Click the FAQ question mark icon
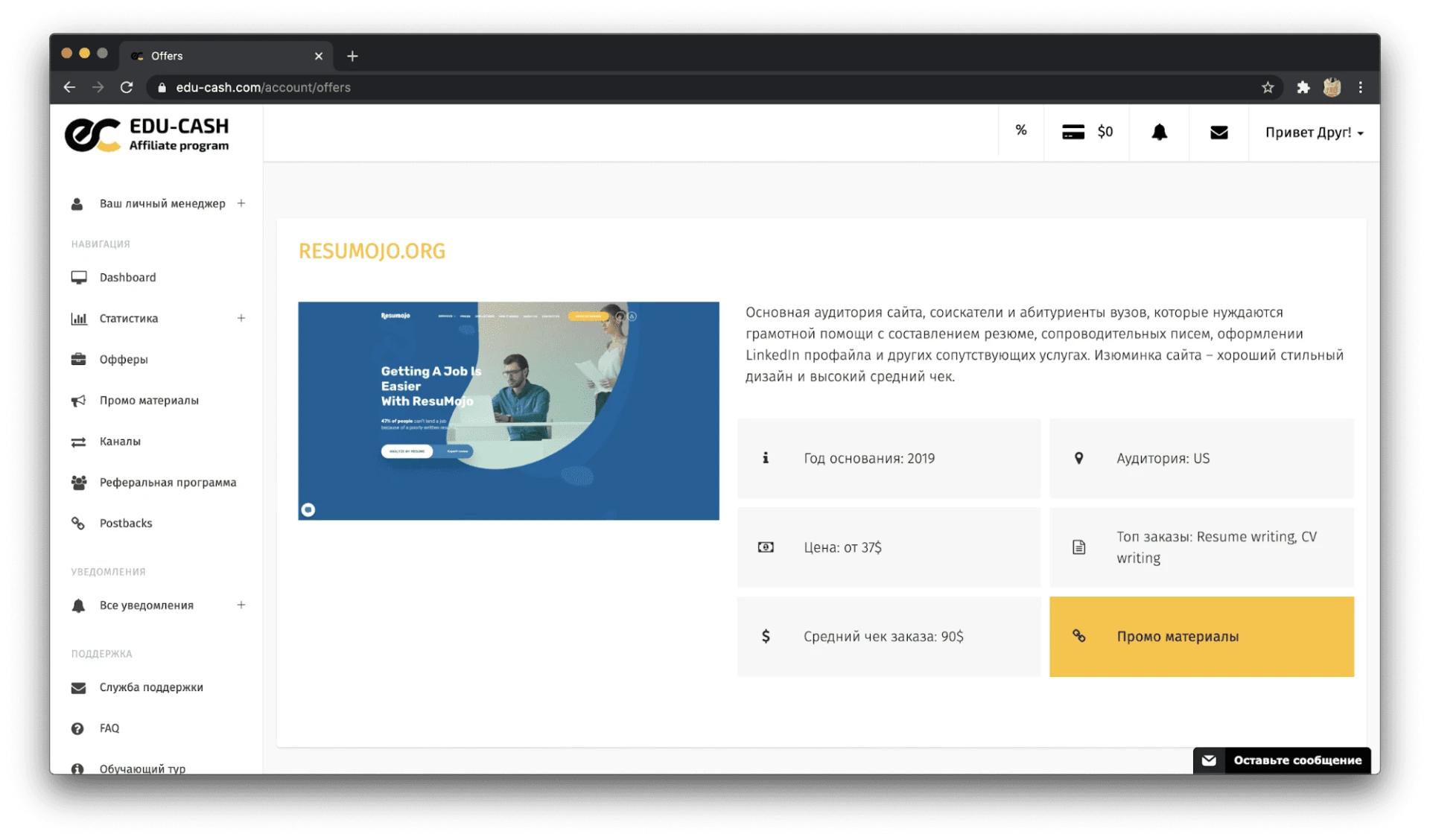Screen dimensions: 1430x840 tap(77, 728)
